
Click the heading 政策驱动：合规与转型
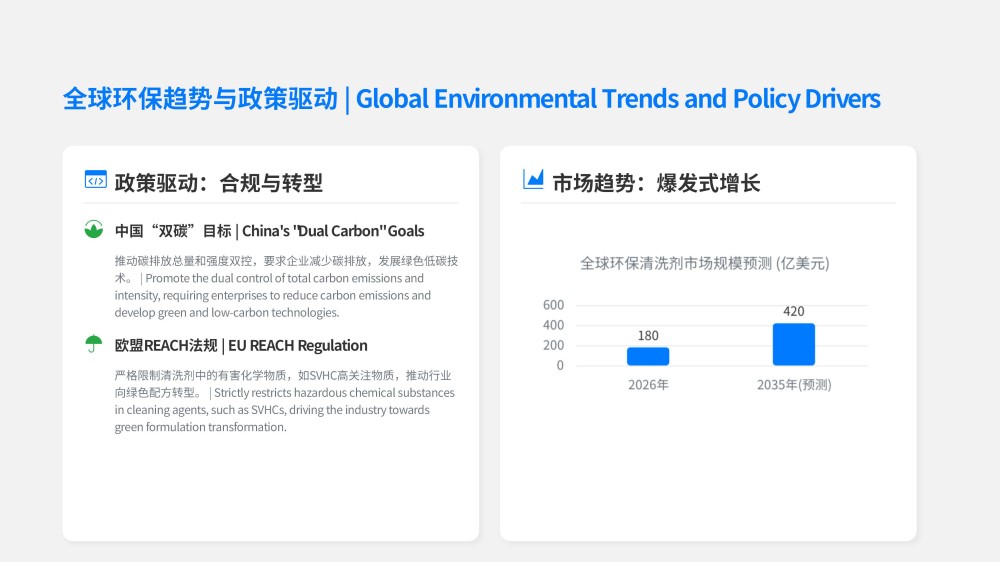(219, 183)
